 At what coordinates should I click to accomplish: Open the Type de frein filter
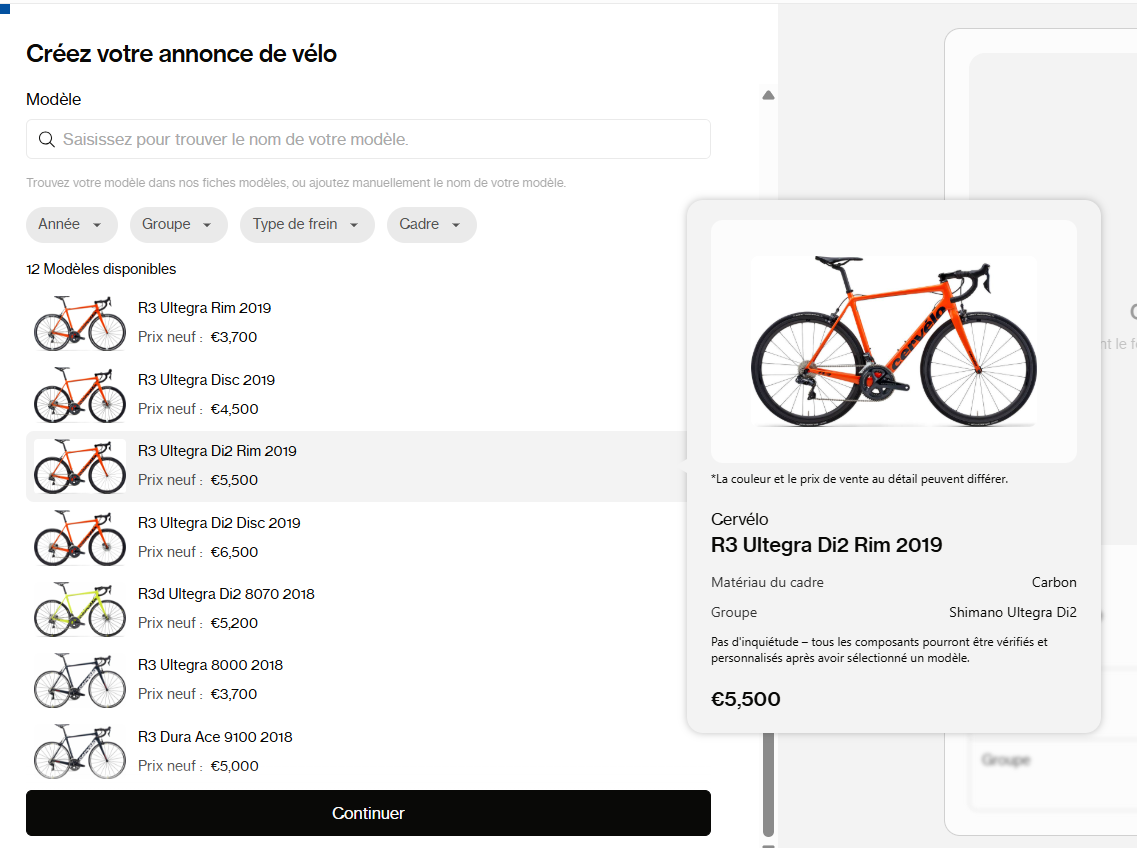306,225
